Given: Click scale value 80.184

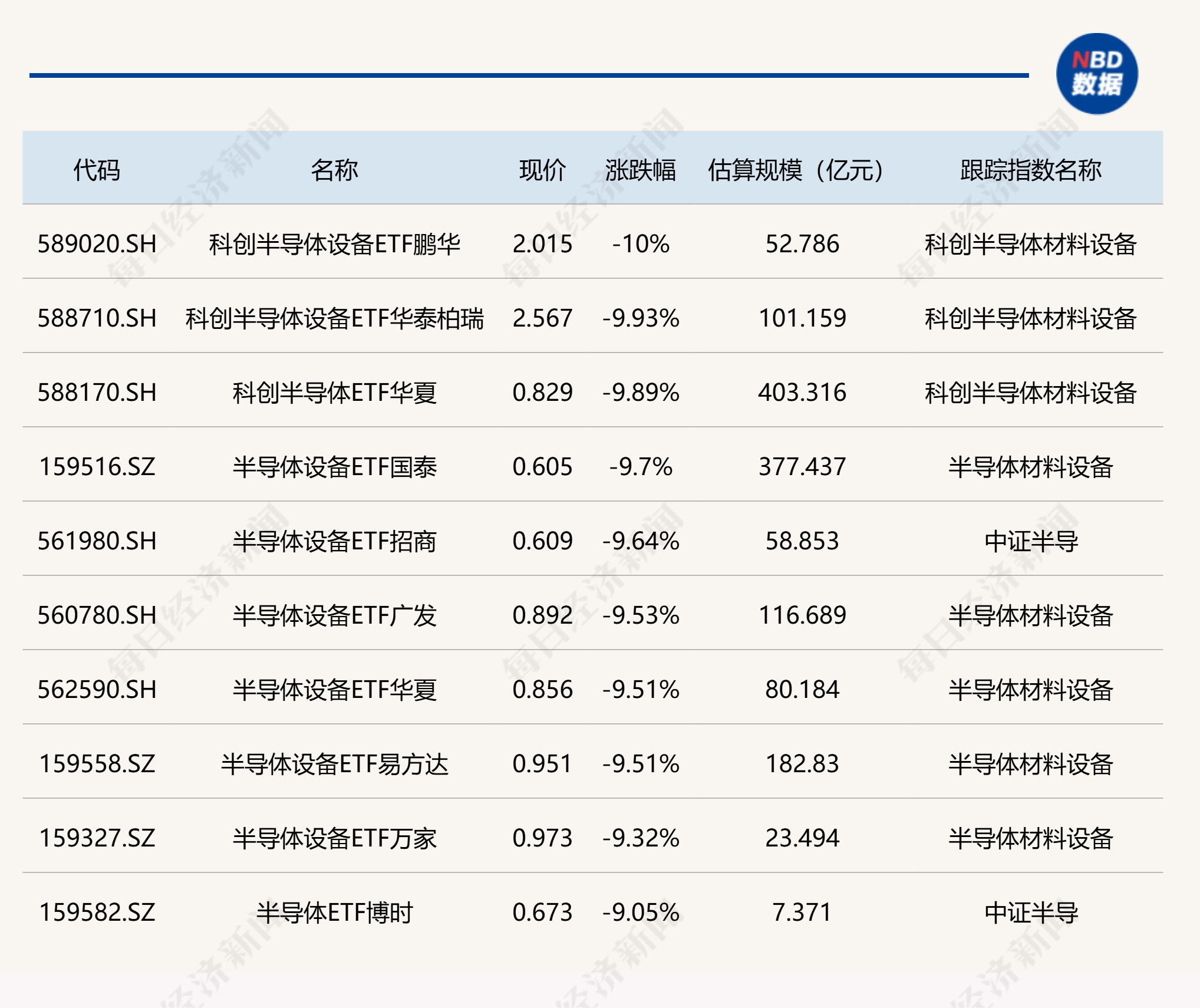Looking at the screenshot, I should click(802, 690).
